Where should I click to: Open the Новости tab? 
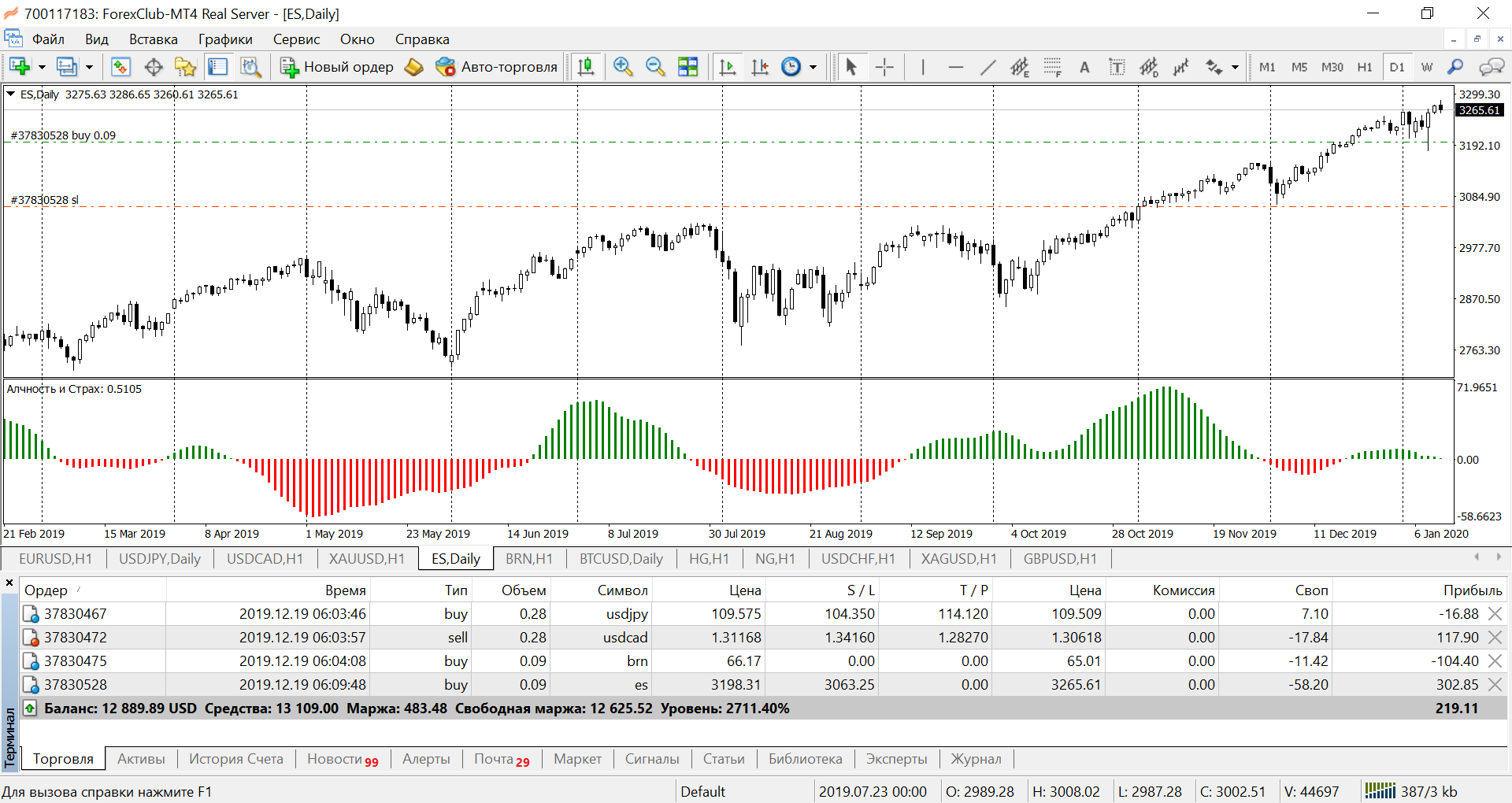tap(343, 759)
